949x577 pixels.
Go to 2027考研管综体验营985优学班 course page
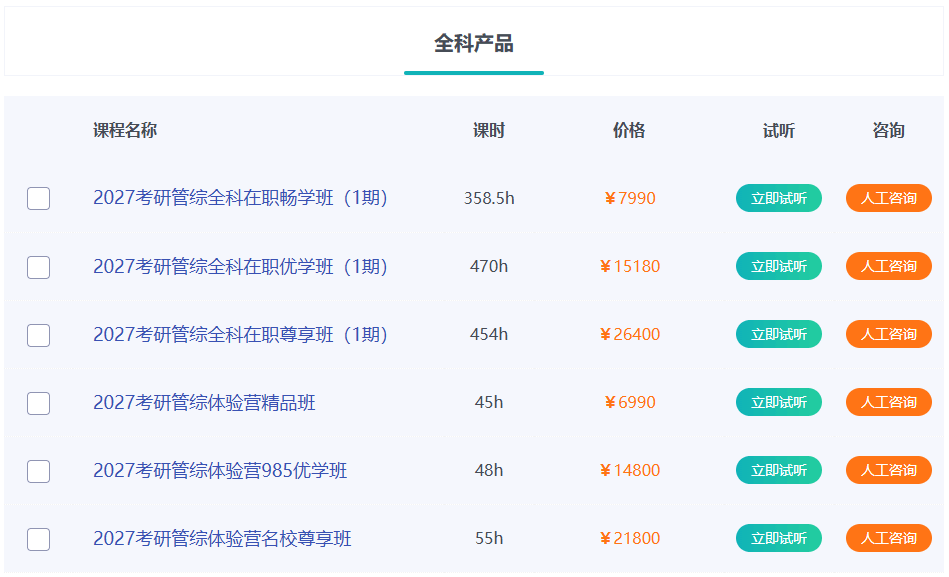220,471
